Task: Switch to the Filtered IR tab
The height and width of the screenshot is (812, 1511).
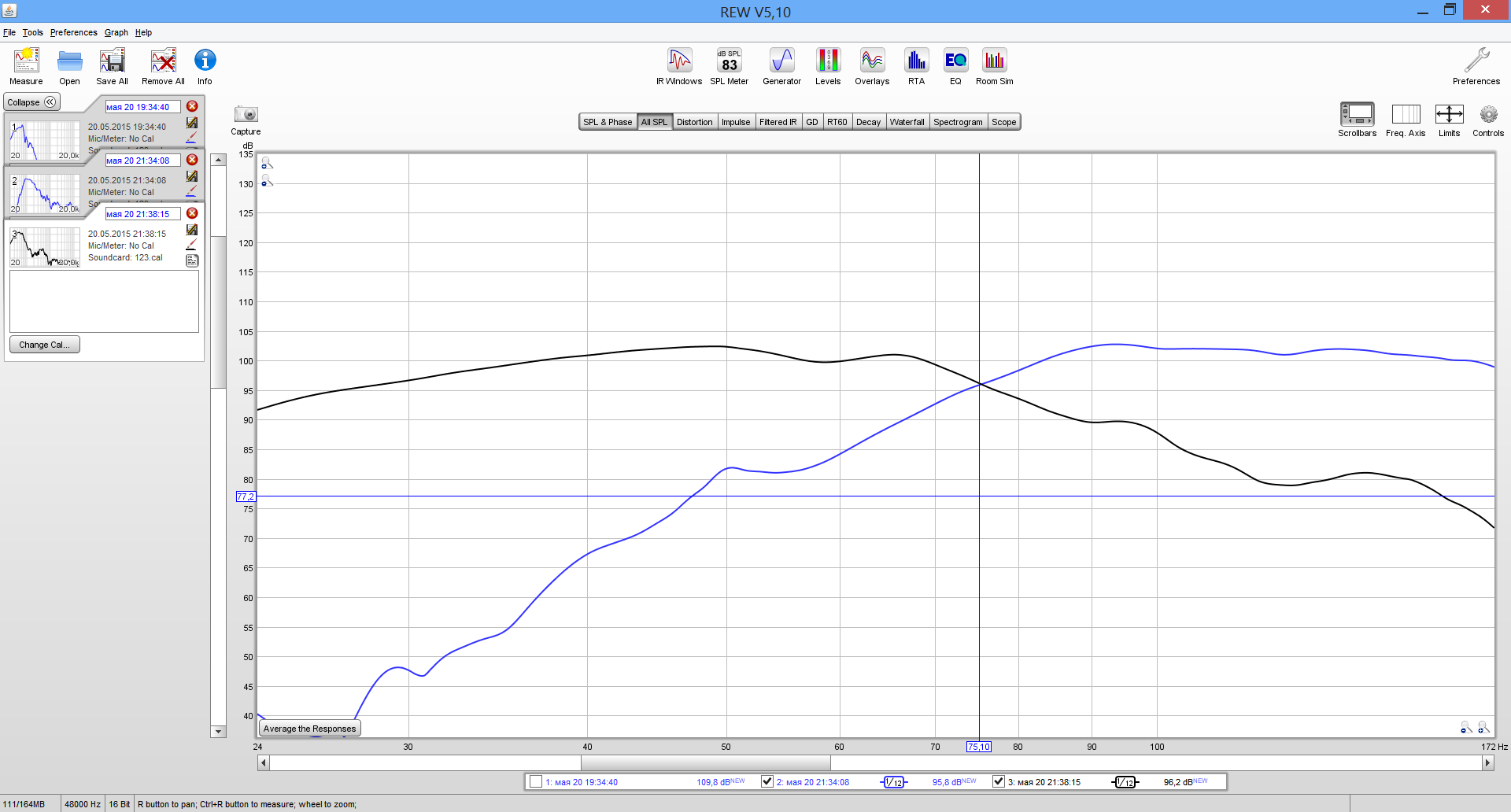Action: click(778, 122)
